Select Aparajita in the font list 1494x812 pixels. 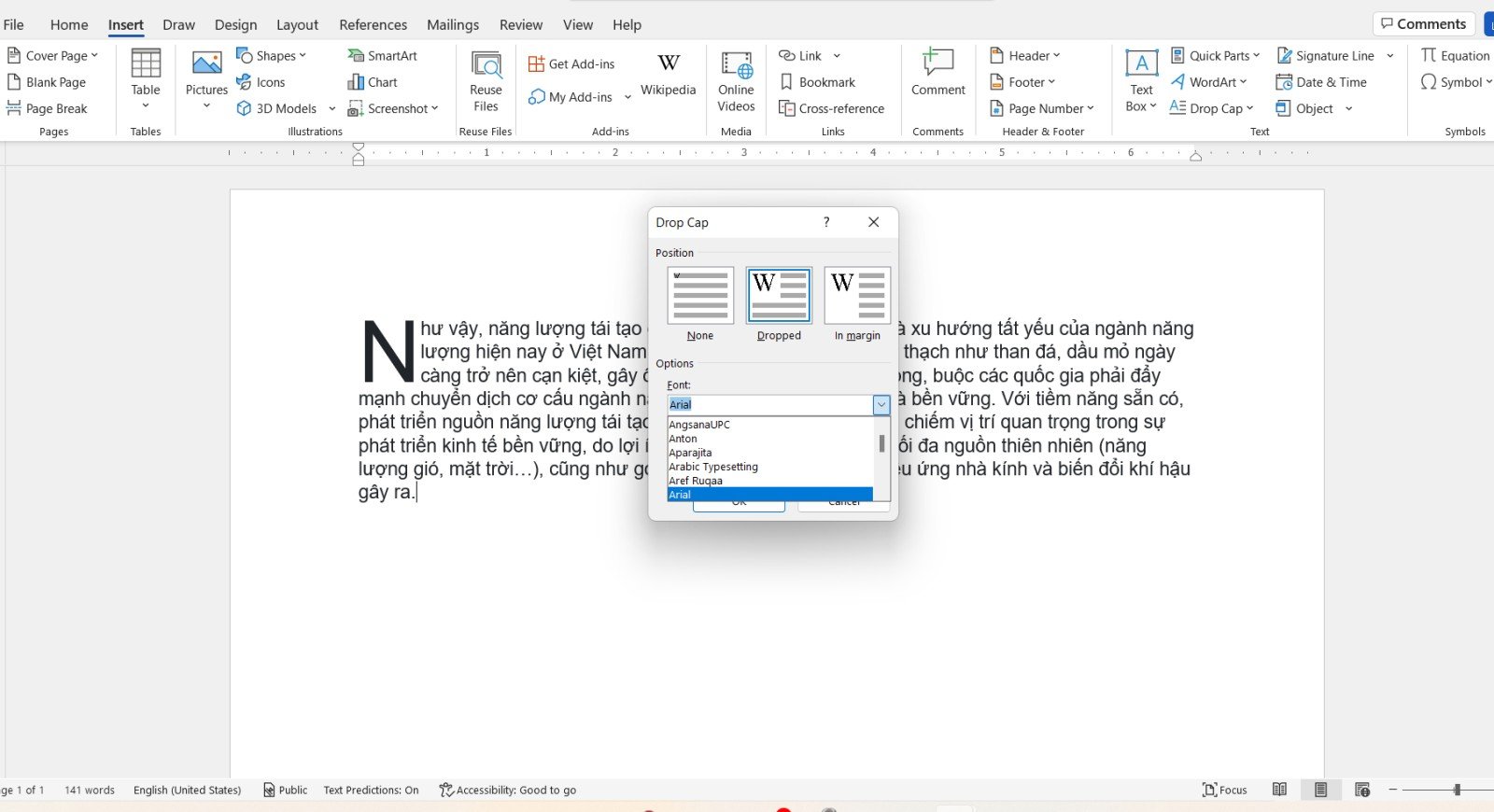(691, 453)
